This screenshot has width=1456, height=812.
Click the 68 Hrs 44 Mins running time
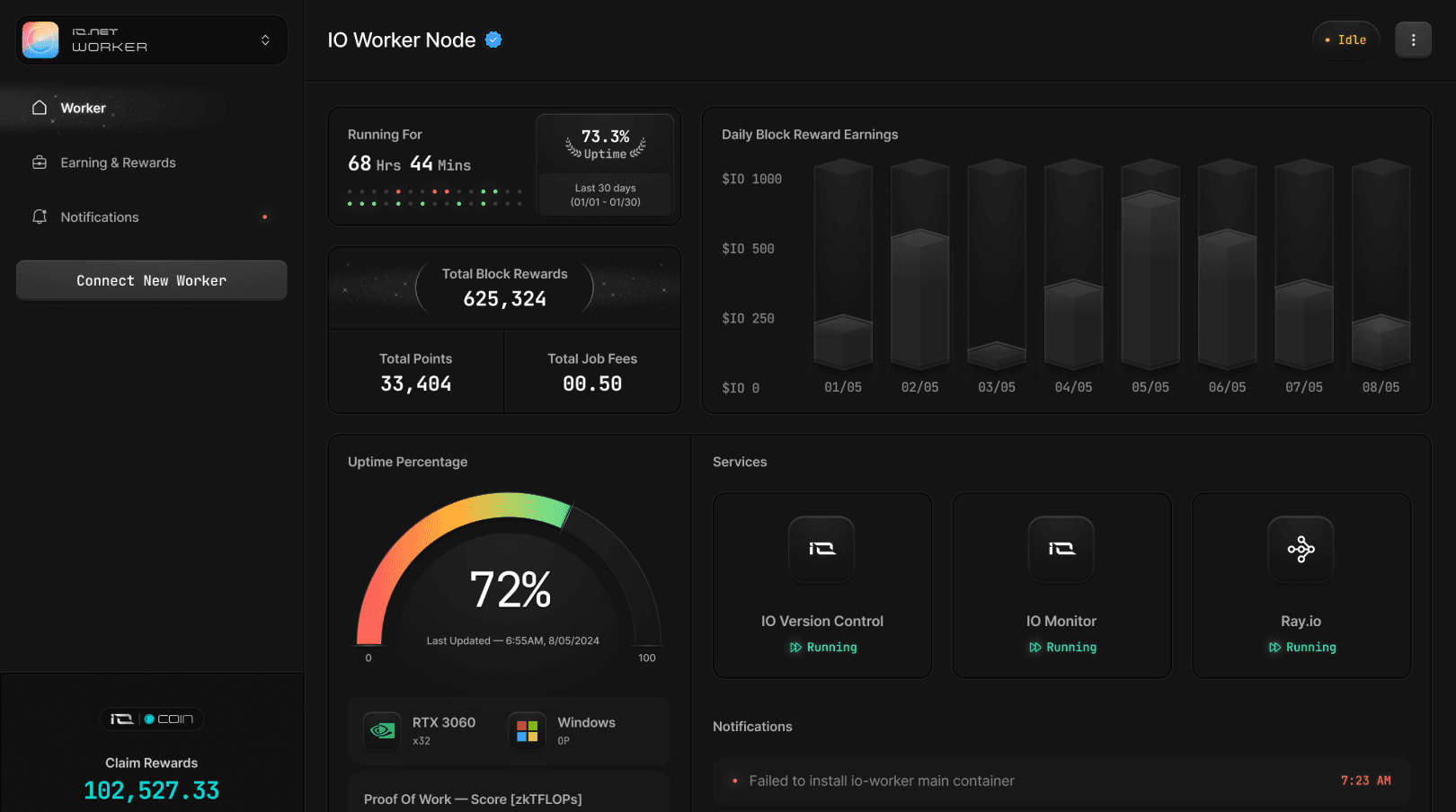(409, 163)
